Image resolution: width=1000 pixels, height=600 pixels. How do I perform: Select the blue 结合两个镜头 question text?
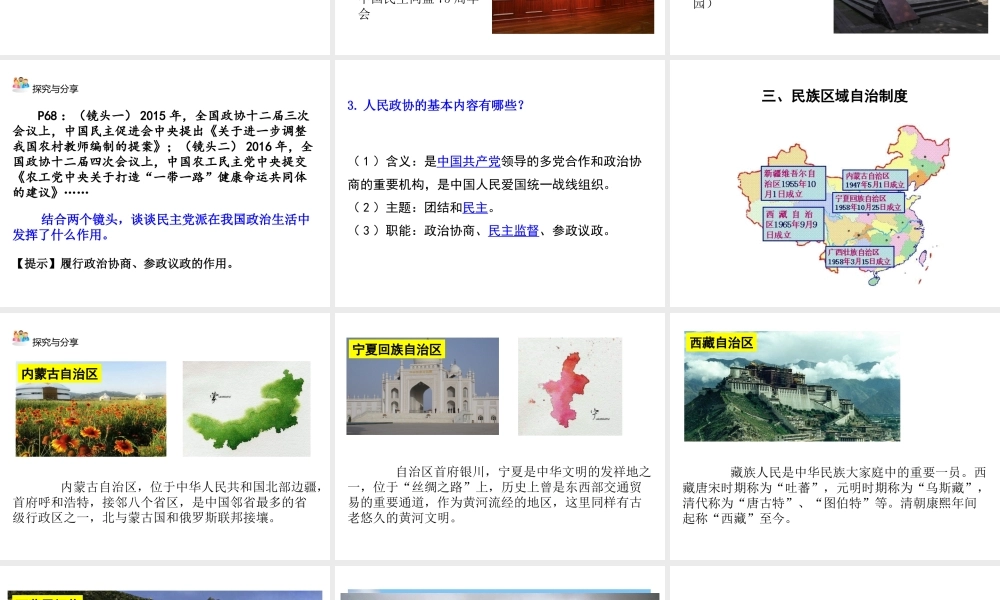[x=161, y=227]
